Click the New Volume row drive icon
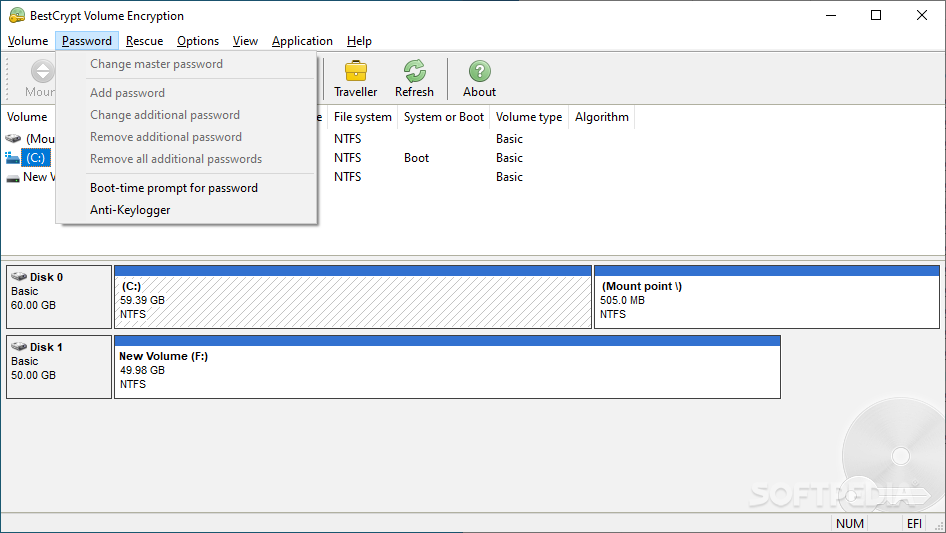946x533 pixels. pyautogui.click(x=13, y=177)
